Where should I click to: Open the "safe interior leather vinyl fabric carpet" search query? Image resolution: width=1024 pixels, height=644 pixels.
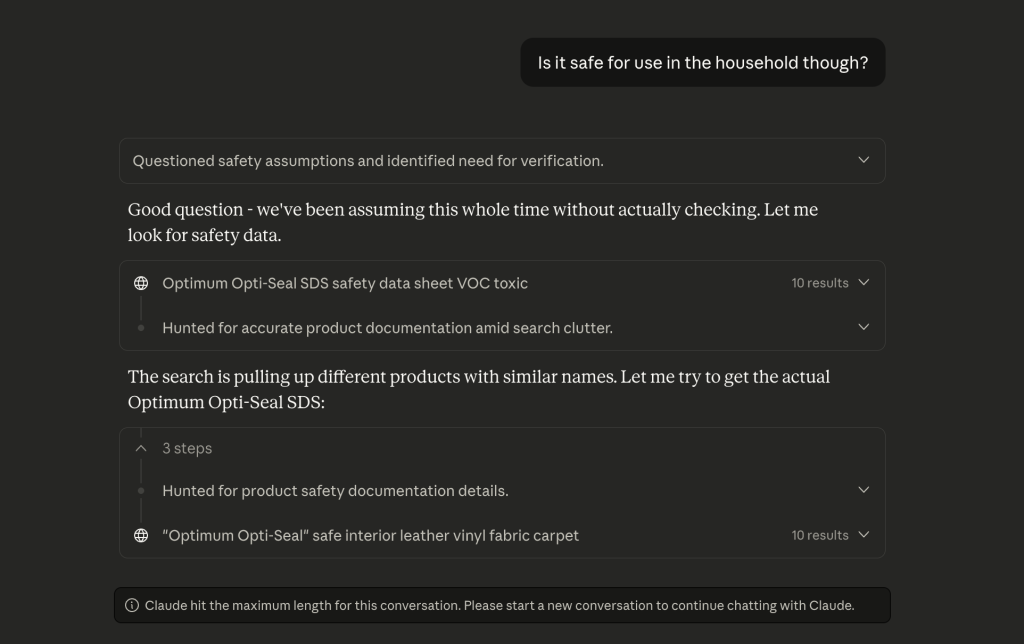coord(370,535)
